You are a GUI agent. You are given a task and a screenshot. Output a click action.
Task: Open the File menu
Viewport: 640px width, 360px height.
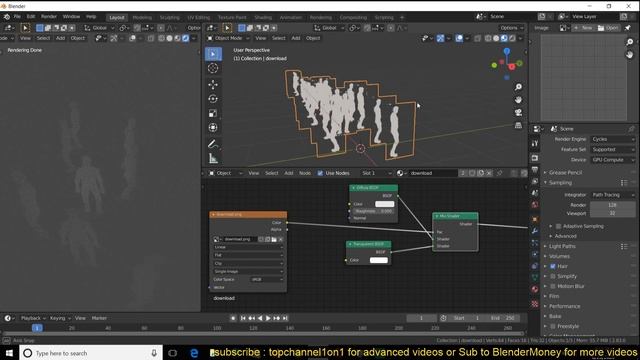[17, 17]
